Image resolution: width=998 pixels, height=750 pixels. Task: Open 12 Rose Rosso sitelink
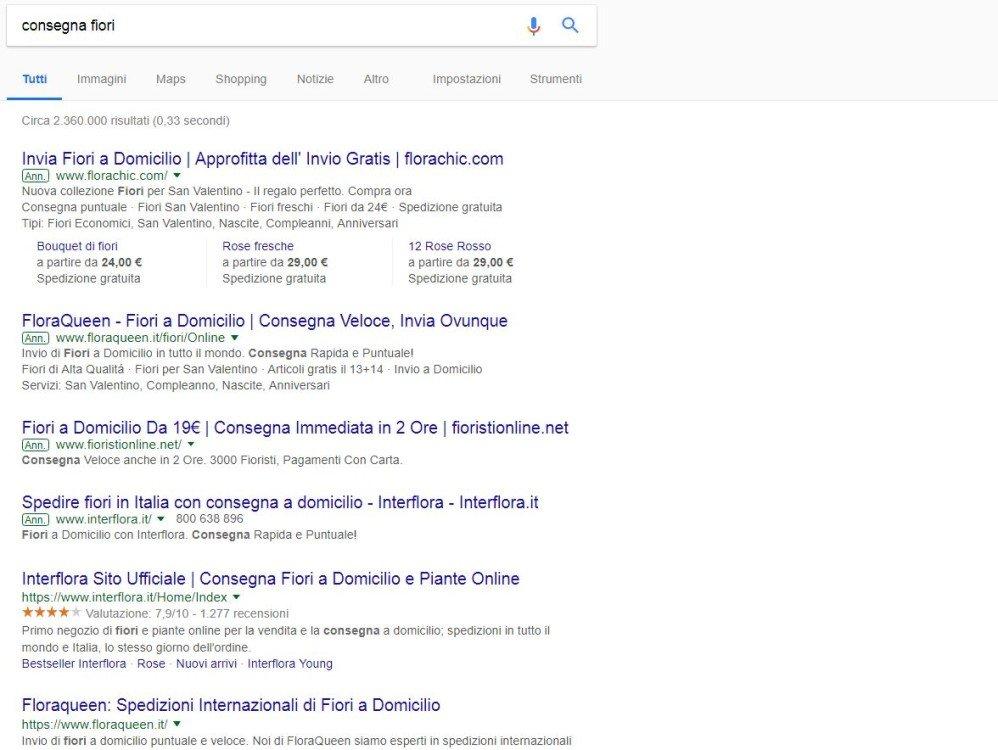(449, 246)
